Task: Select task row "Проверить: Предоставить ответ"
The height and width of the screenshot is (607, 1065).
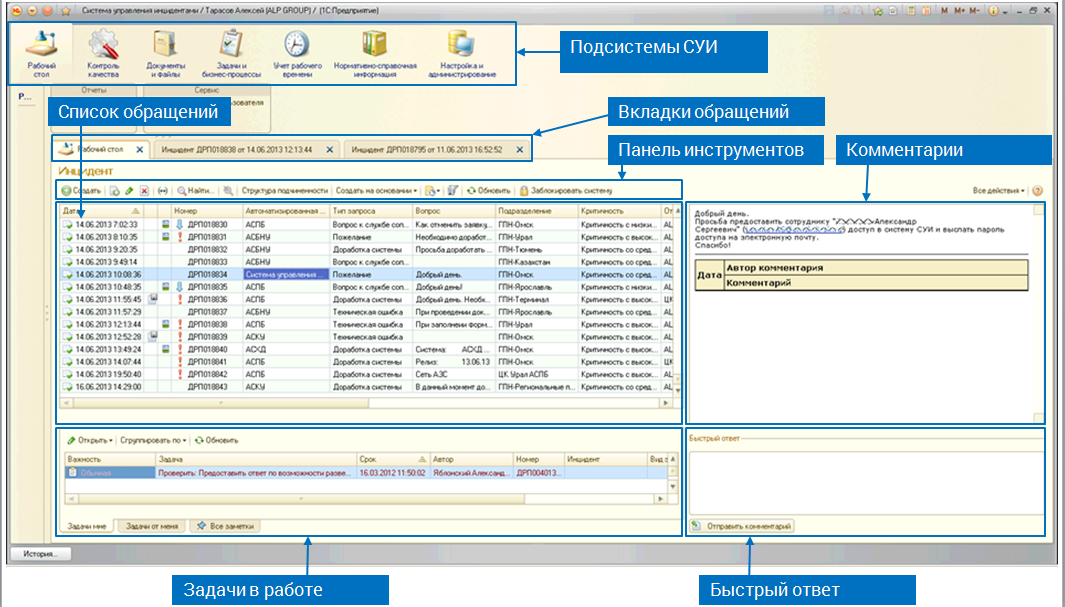Action: coord(367,473)
